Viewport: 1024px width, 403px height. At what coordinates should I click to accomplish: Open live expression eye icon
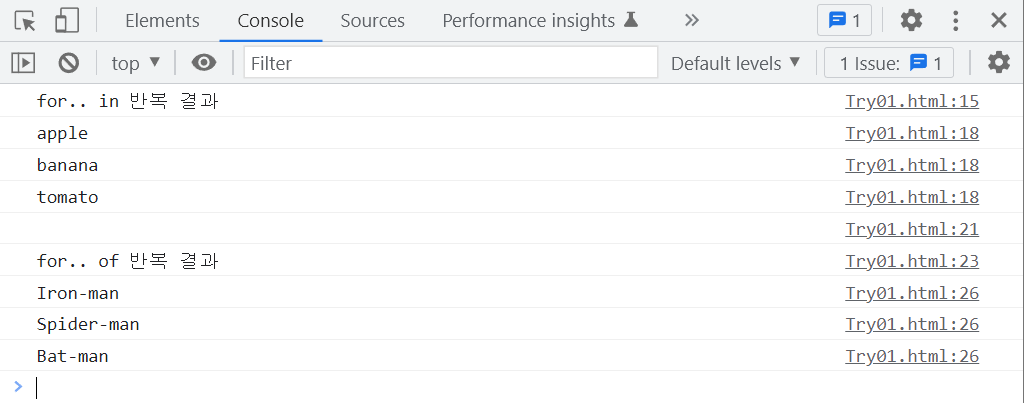tap(204, 63)
